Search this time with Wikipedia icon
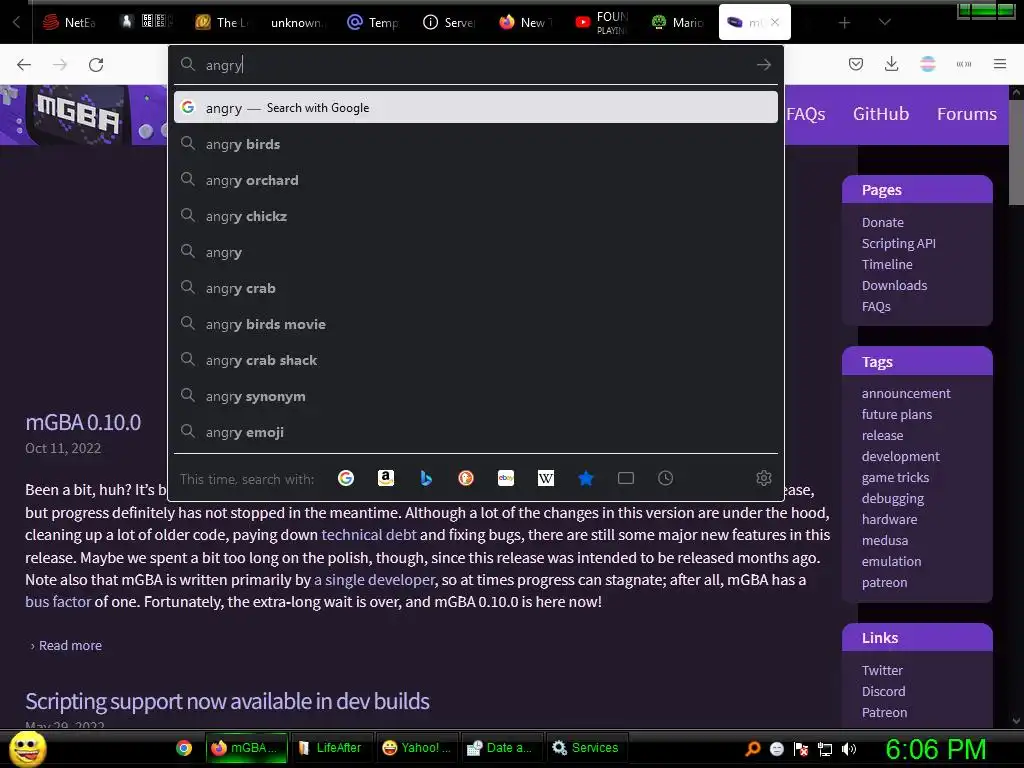Screen dimensions: 1024x768 546,478
